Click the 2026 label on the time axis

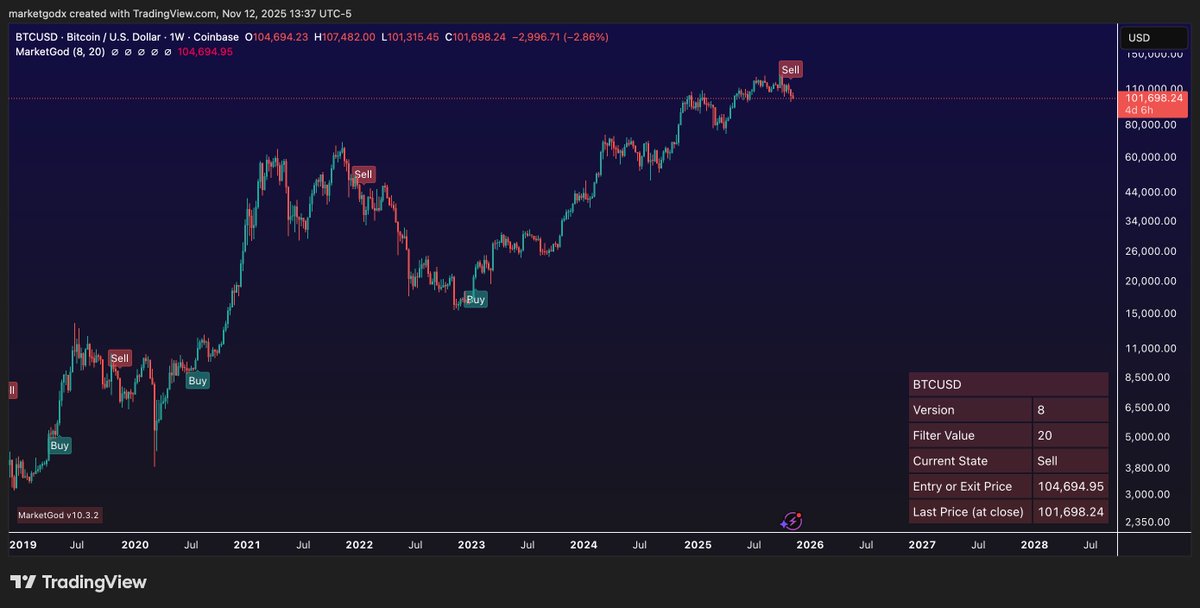pyautogui.click(x=809, y=545)
